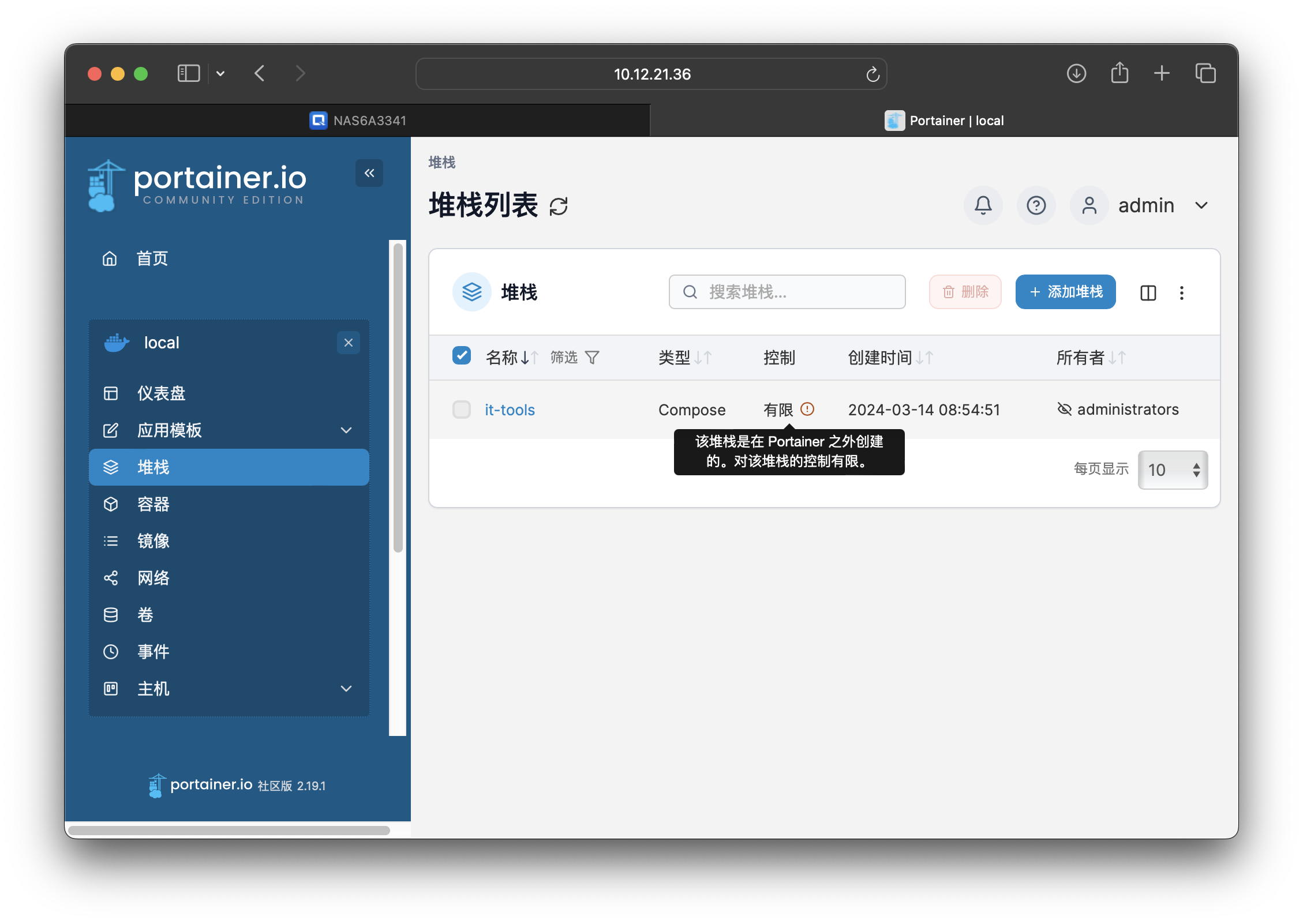This screenshot has height=924, width=1303.
Task: Open Safari downloads
Action: coord(1076,74)
